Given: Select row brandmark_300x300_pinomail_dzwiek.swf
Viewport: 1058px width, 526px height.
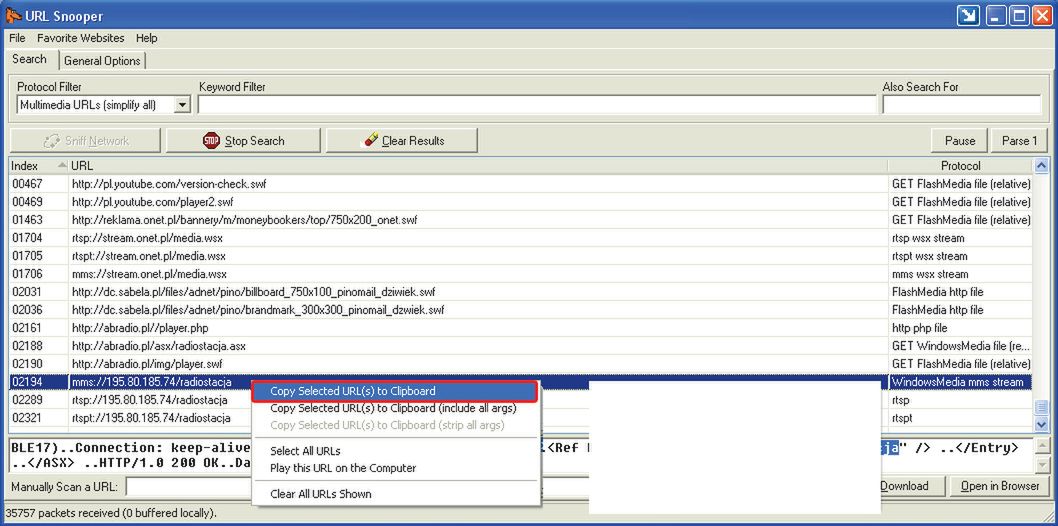Looking at the screenshot, I should (x=521, y=310).
